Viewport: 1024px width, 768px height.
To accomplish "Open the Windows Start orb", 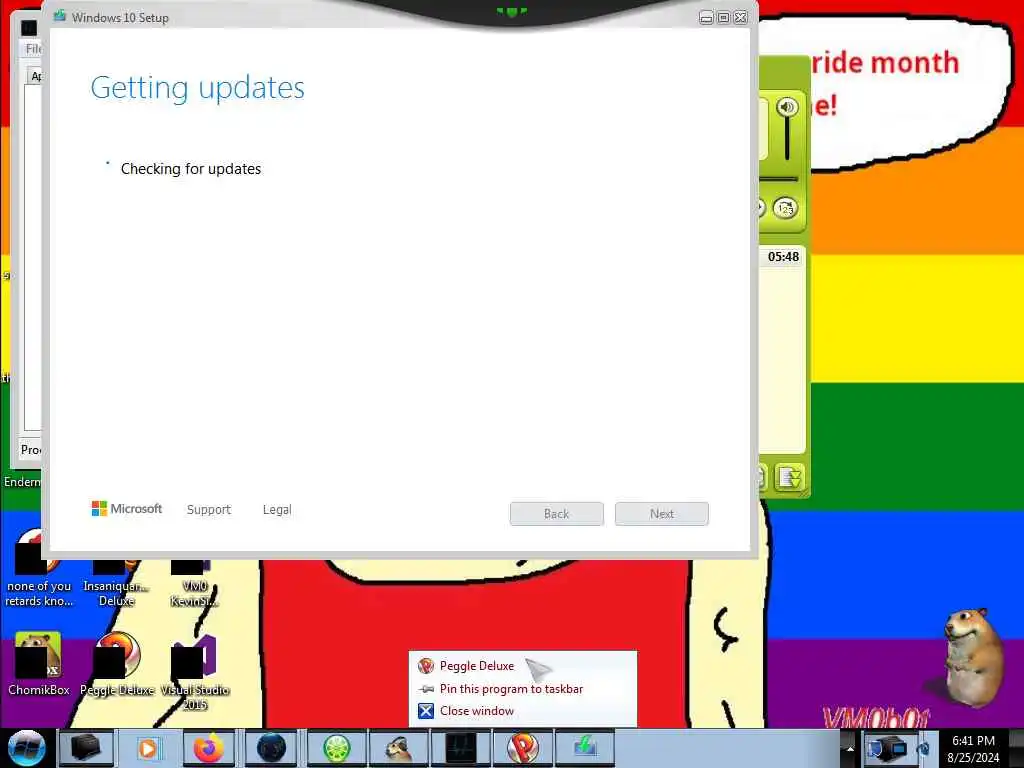I will coord(27,748).
